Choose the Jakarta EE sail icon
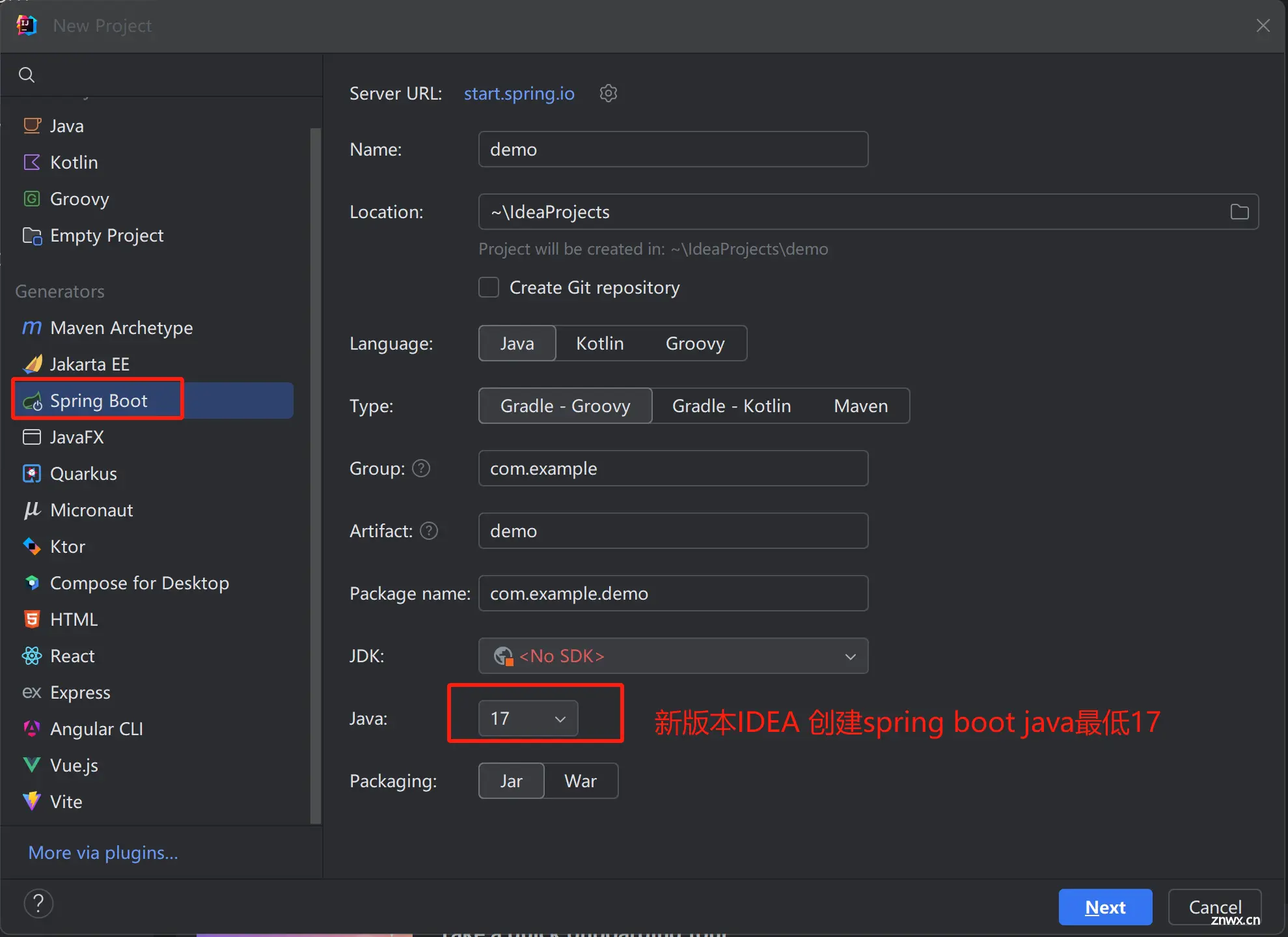The width and height of the screenshot is (1288, 937). (x=32, y=364)
